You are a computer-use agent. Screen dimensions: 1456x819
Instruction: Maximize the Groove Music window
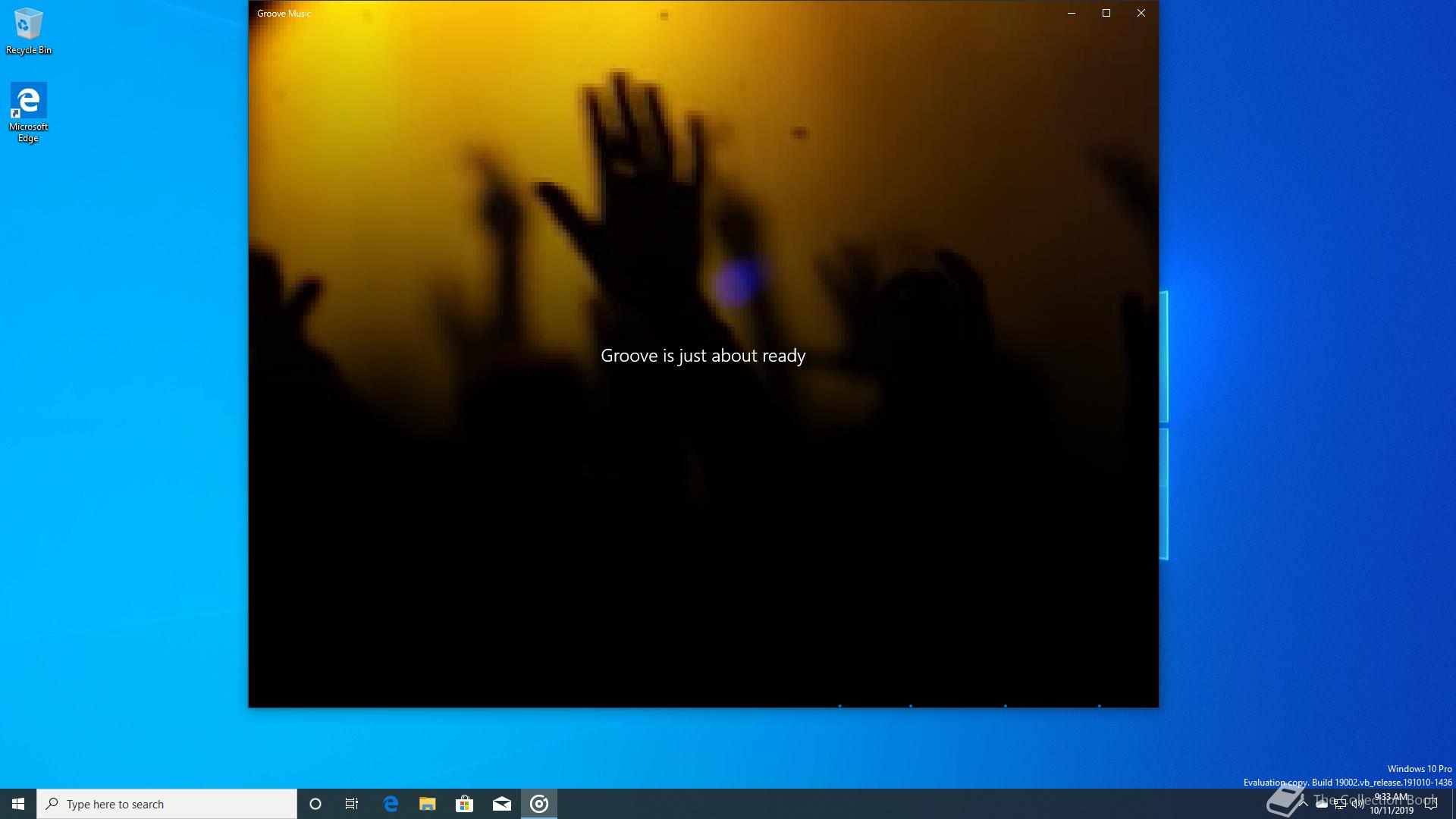(1106, 13)
